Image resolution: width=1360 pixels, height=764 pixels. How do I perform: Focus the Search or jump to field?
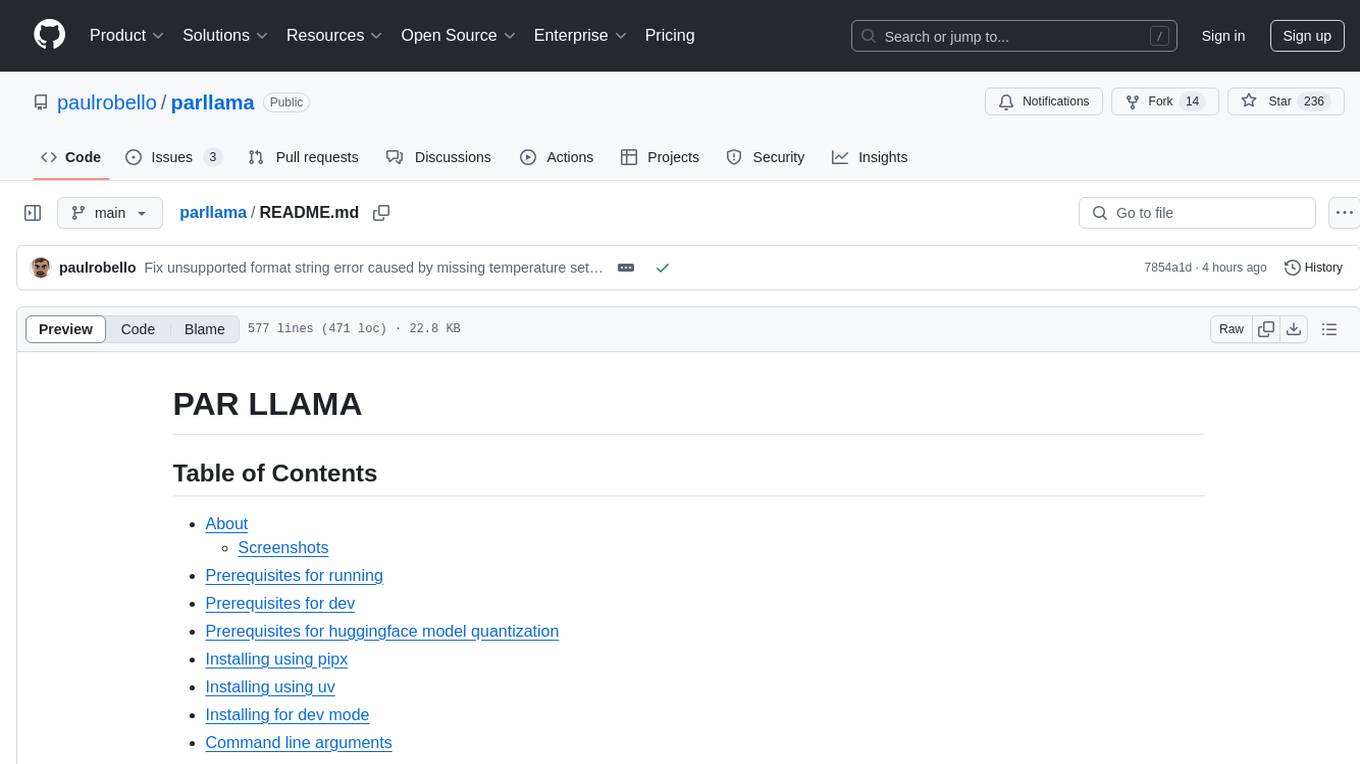(x=1013, y=36)
